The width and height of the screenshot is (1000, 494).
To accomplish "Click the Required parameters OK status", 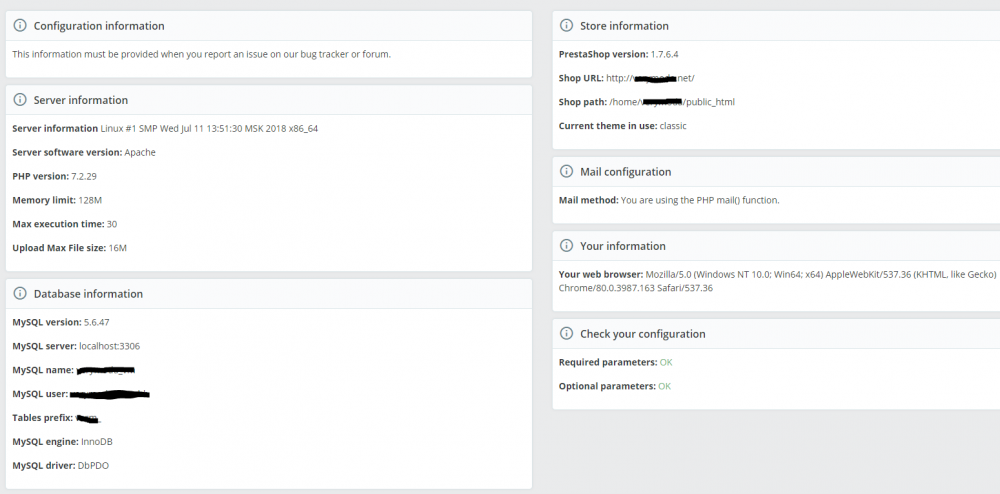I will 666,362.
